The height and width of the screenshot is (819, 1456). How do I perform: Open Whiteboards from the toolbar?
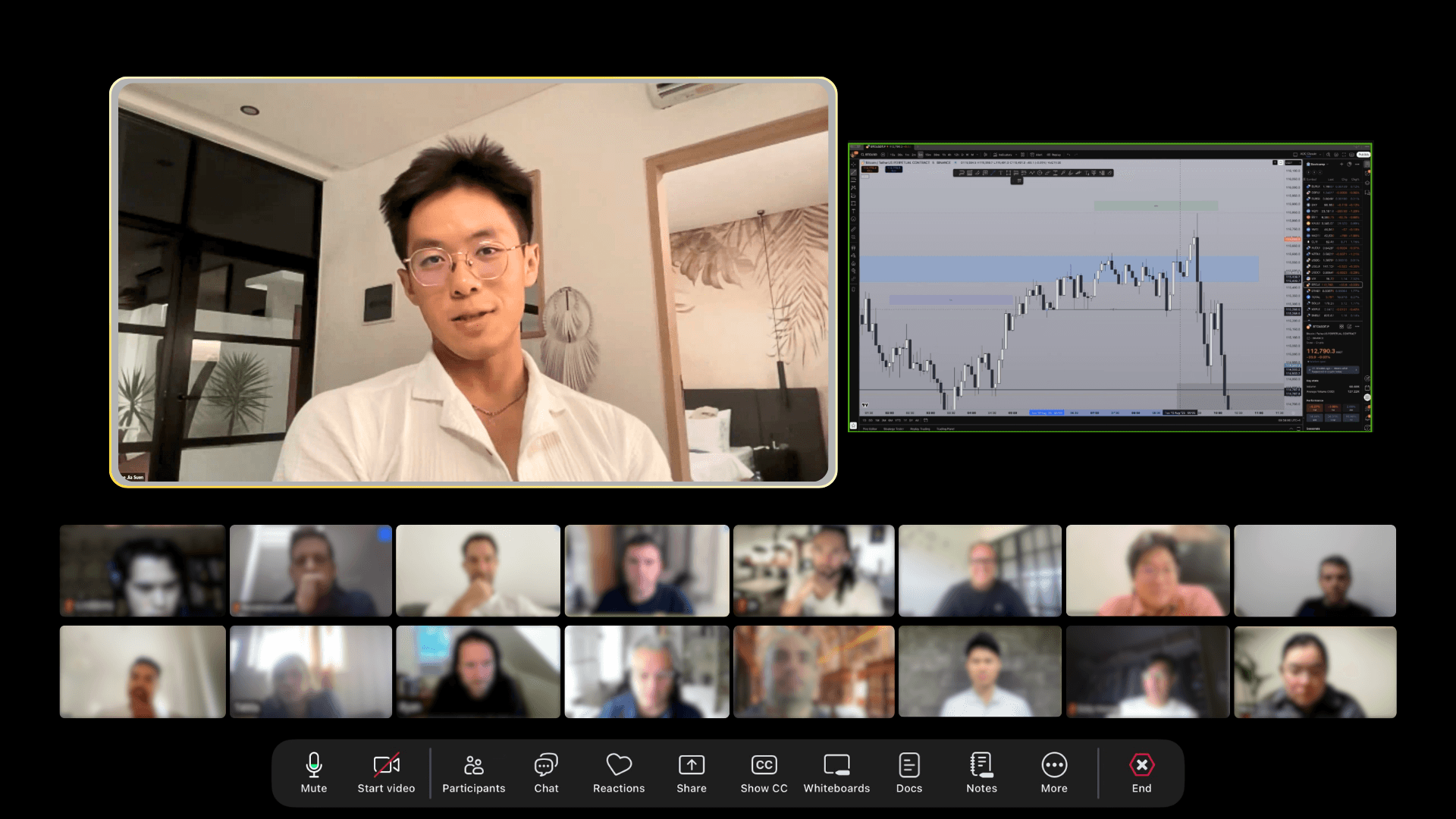click(836, 773)
